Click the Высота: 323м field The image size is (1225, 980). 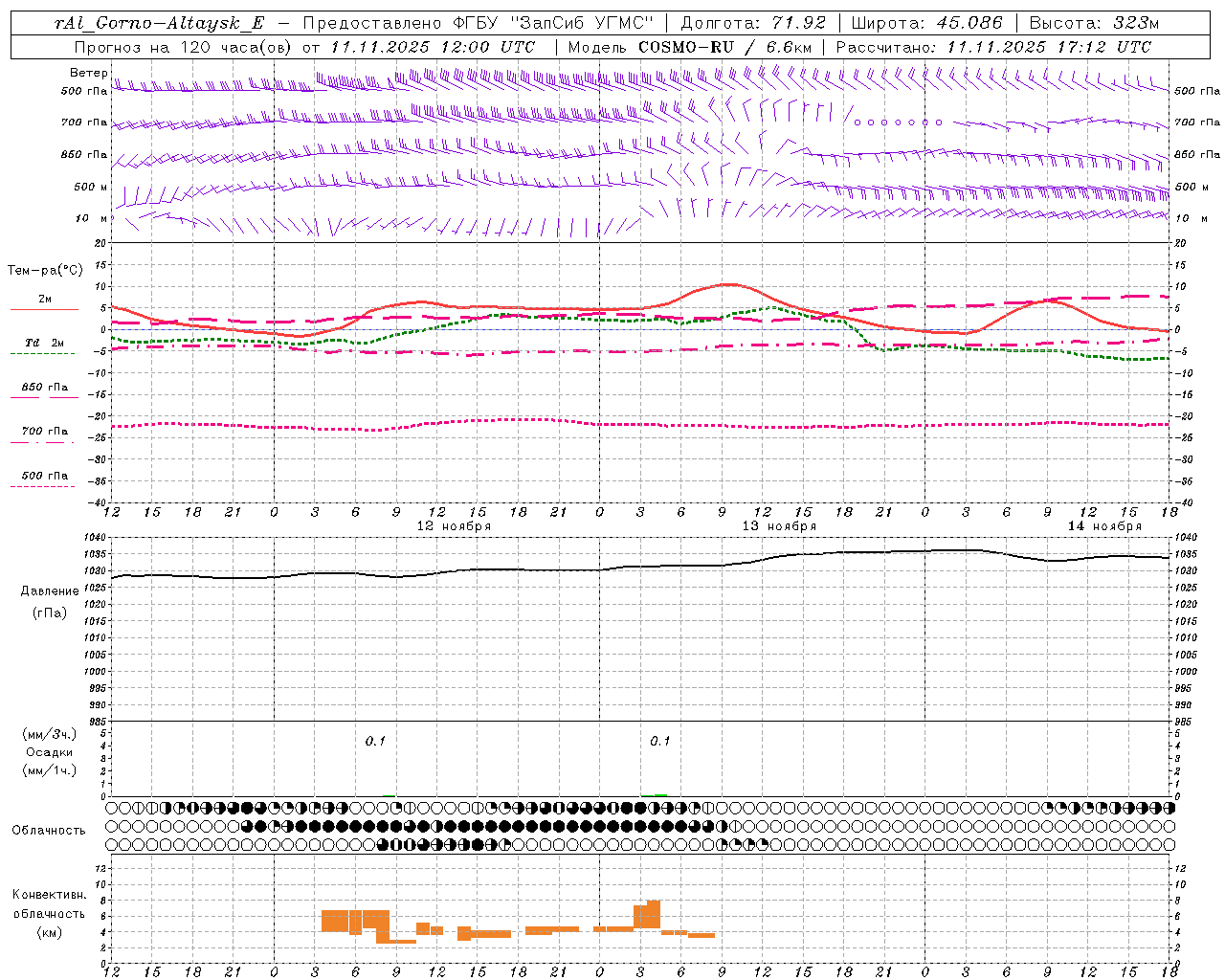pyautogui.click(x=1094, y=23)
